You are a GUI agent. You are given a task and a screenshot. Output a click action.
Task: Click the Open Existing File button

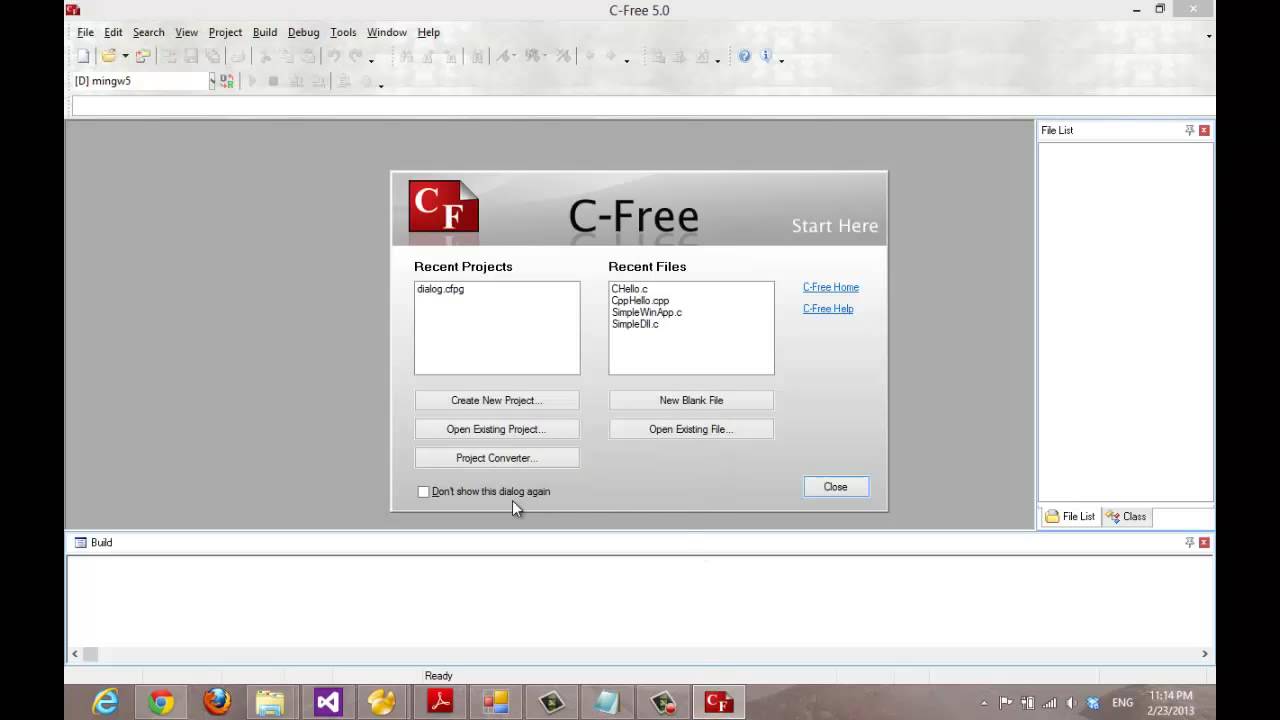[691, 429]
